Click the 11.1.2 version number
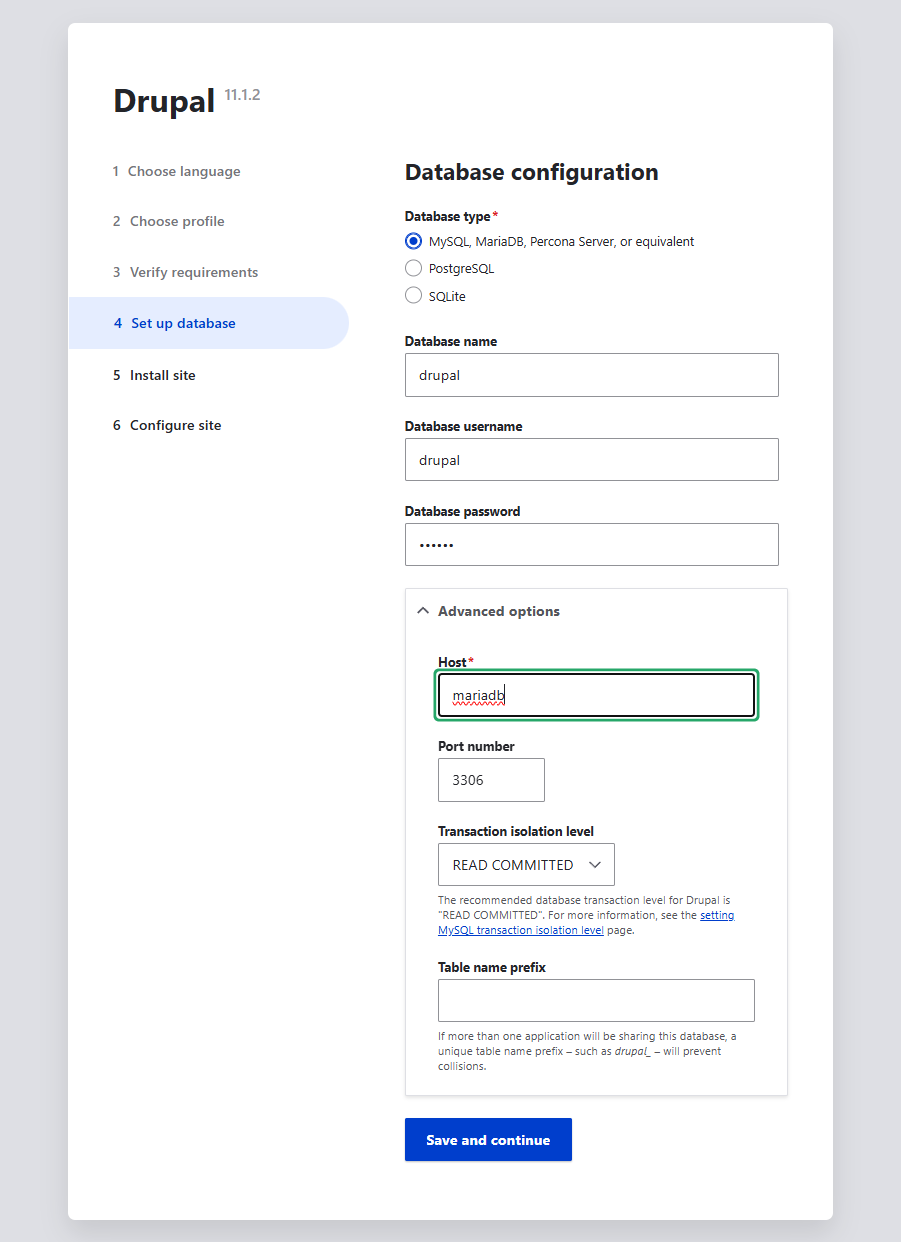This screenshot has height=1242, width=901. 243,95
